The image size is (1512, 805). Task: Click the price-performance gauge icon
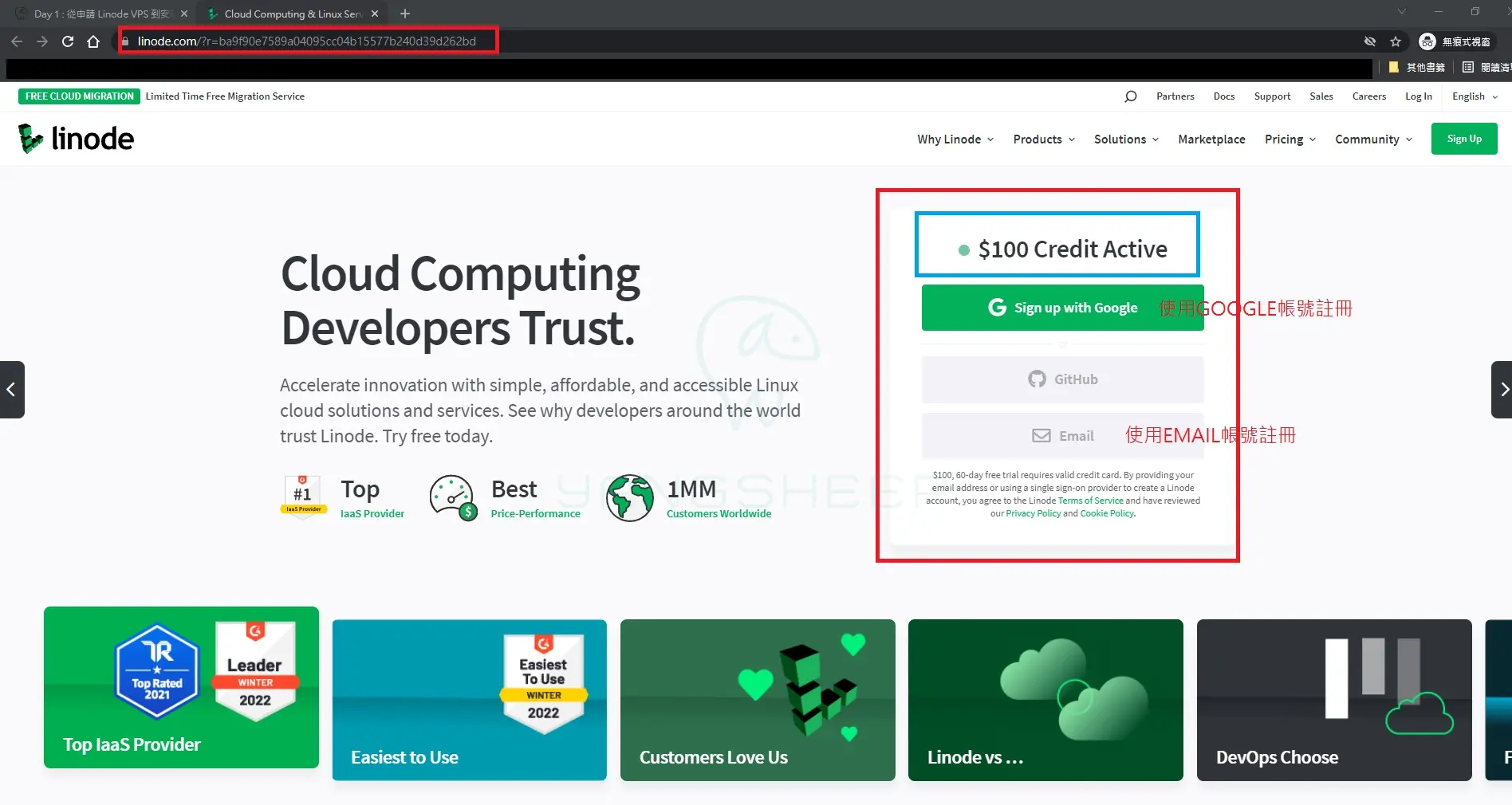pos(453,497)
